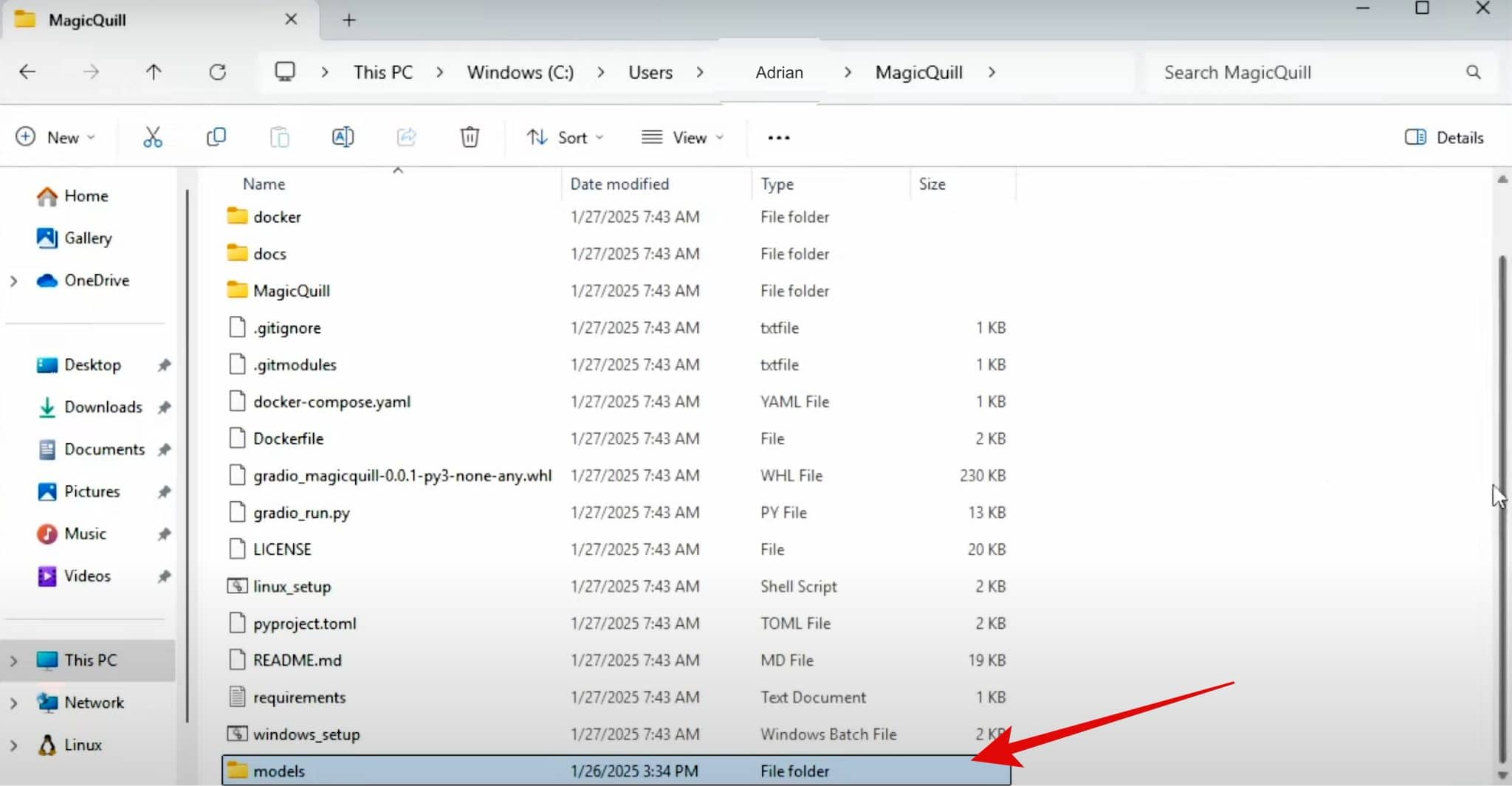Unpin Downloads from quick access
This screenshot has width=1512, height=786.
(164, 407)
